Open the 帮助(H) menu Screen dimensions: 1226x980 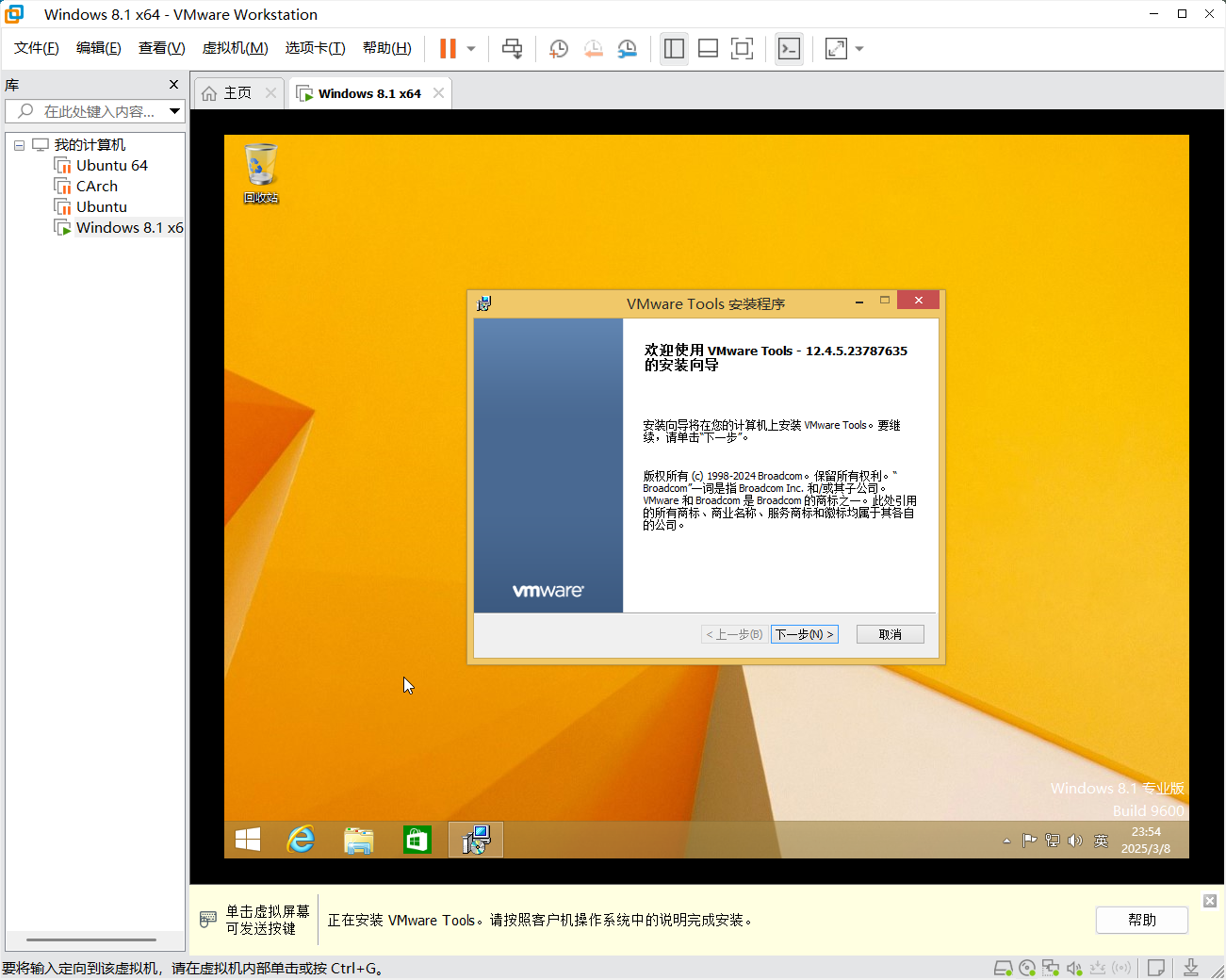387,48
